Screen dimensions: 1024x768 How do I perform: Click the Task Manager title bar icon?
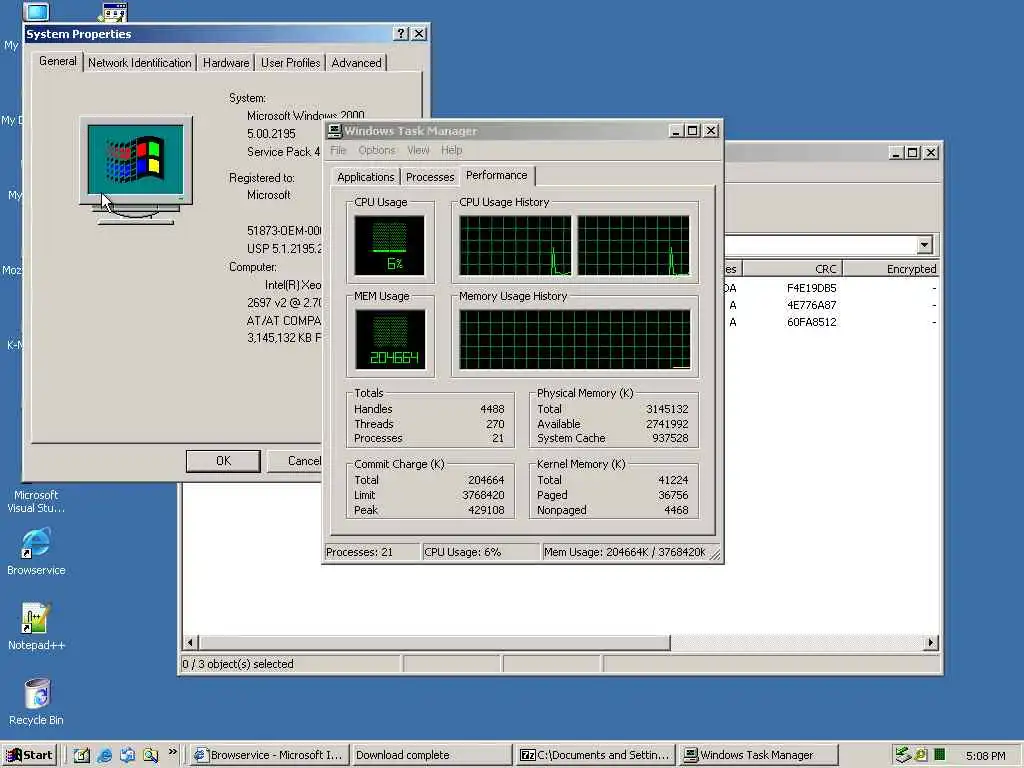coord(334,131)
